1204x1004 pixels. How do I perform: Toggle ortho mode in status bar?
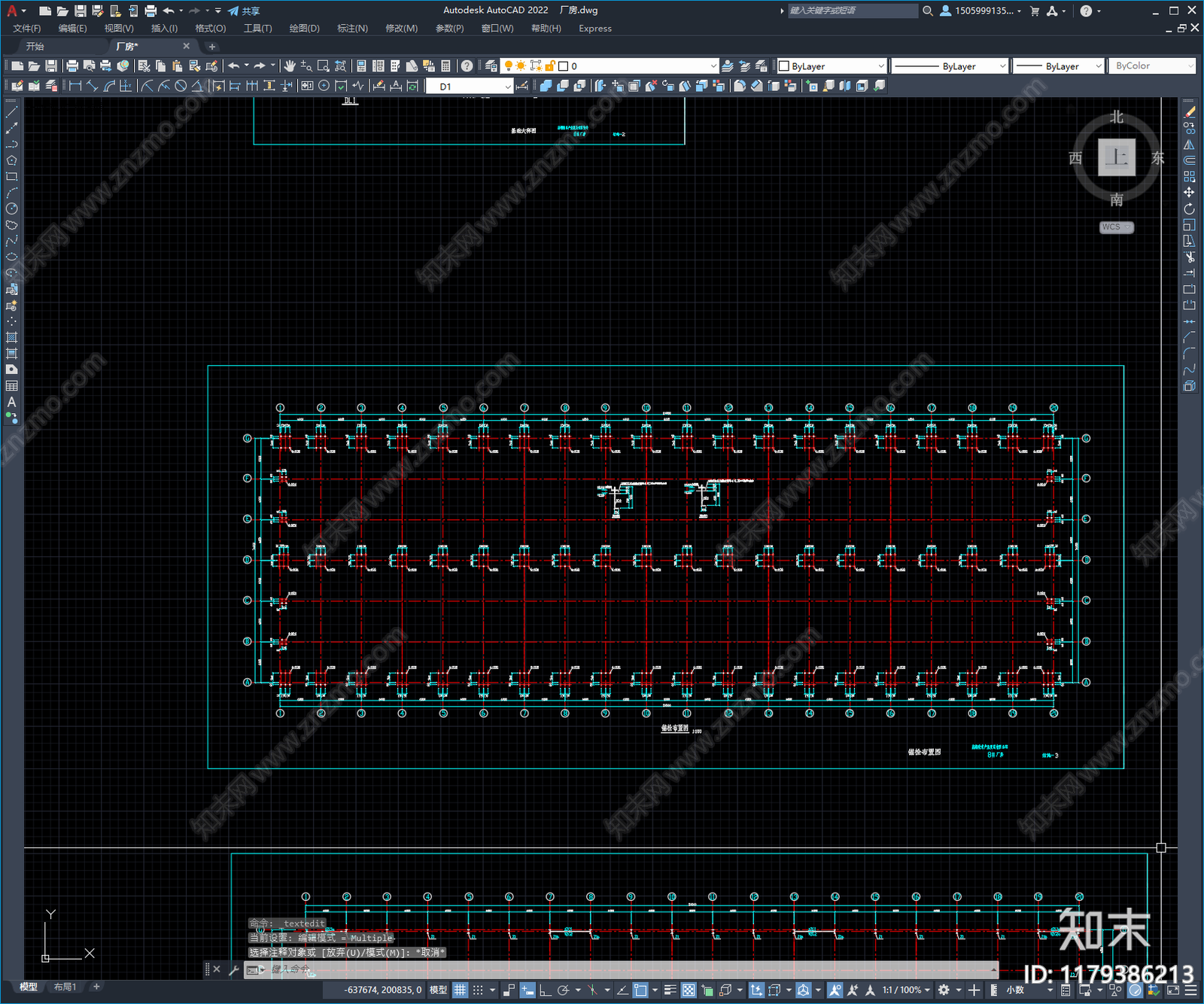tap(545, 990)
